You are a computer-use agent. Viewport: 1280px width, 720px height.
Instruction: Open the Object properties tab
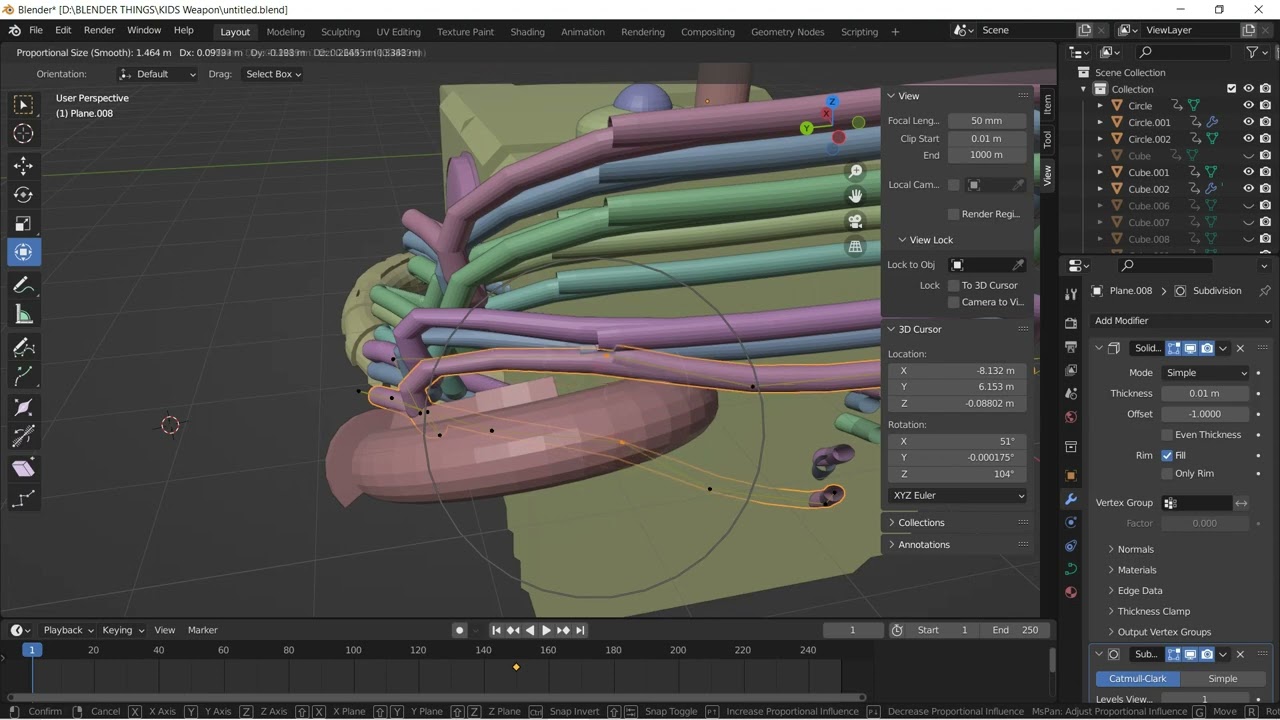[1071, 475]
